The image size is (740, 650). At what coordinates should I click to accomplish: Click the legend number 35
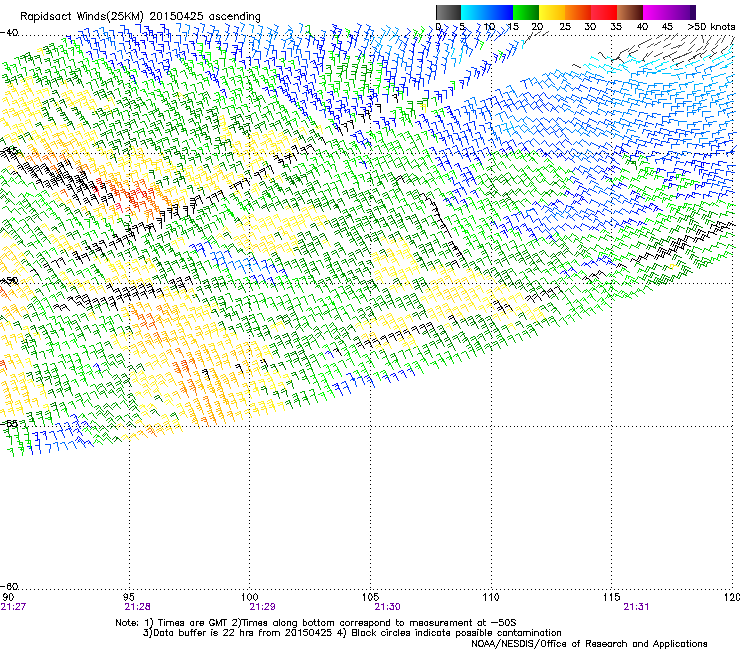(616, 26)
